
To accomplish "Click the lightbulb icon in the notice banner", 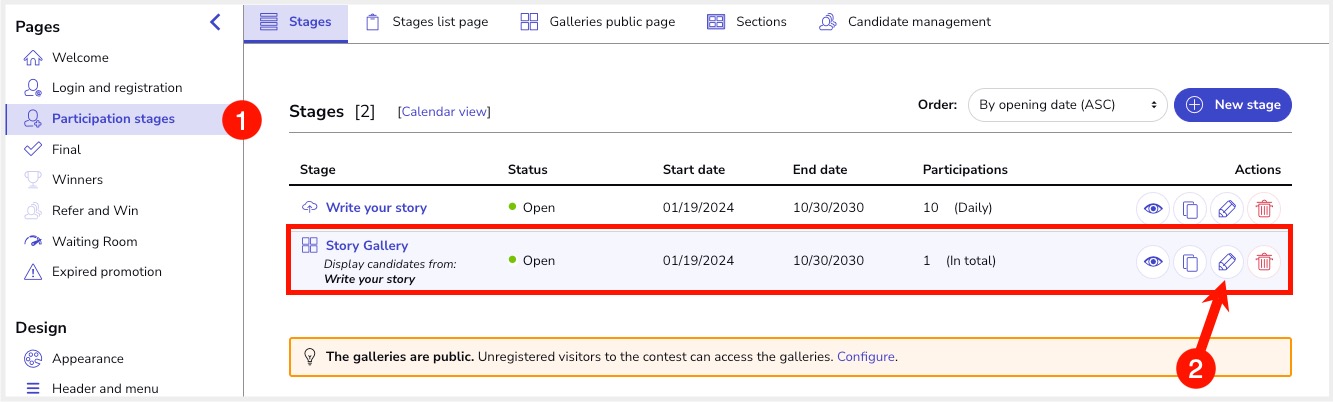I will [x=309, y=356].
